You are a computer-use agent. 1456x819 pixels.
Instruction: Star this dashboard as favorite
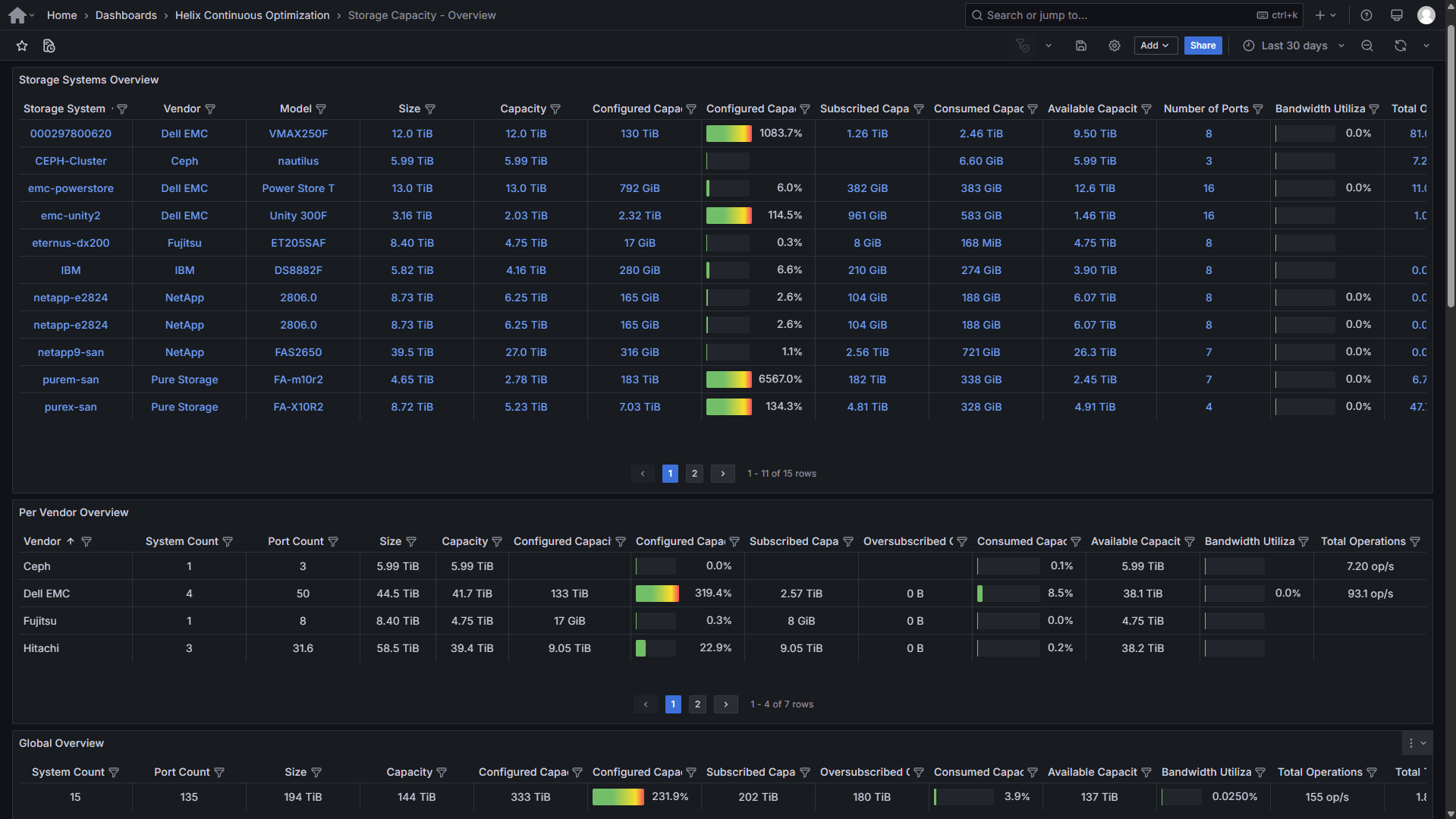(22, 46)
